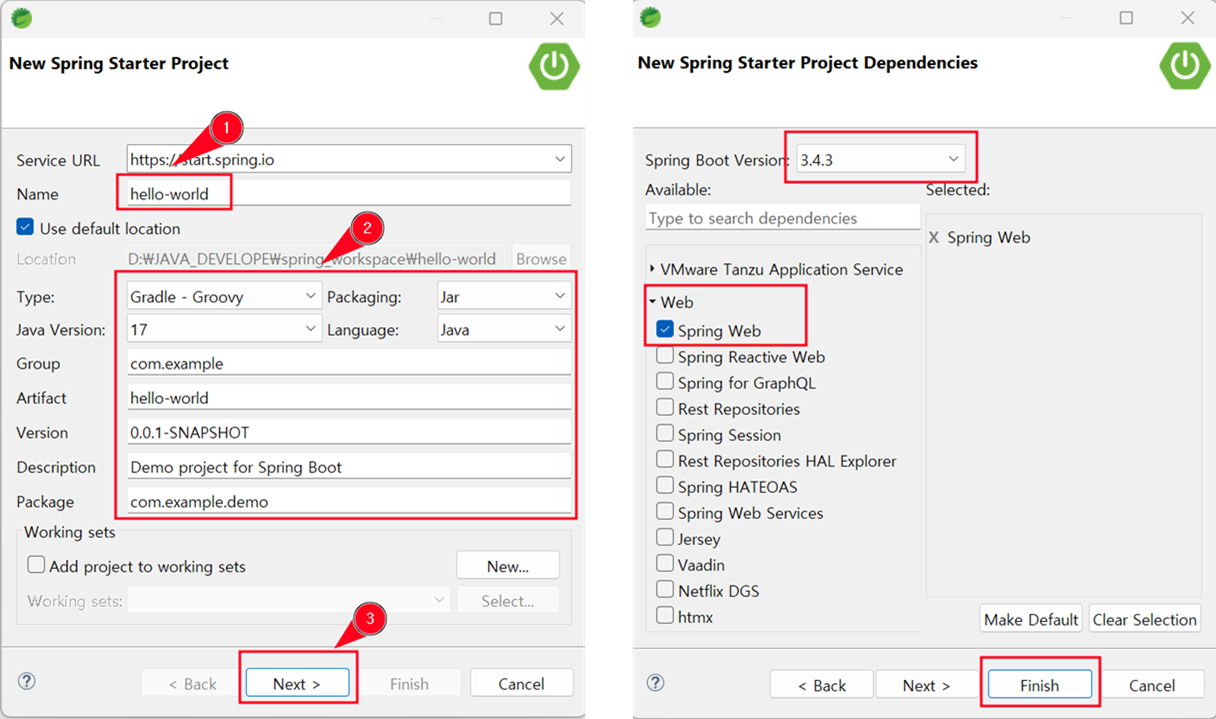Click Cancel in the New Spring Starter Project dialog
Screen dimensions: 1216x719
pyautogui.click(x=521, y=684)
